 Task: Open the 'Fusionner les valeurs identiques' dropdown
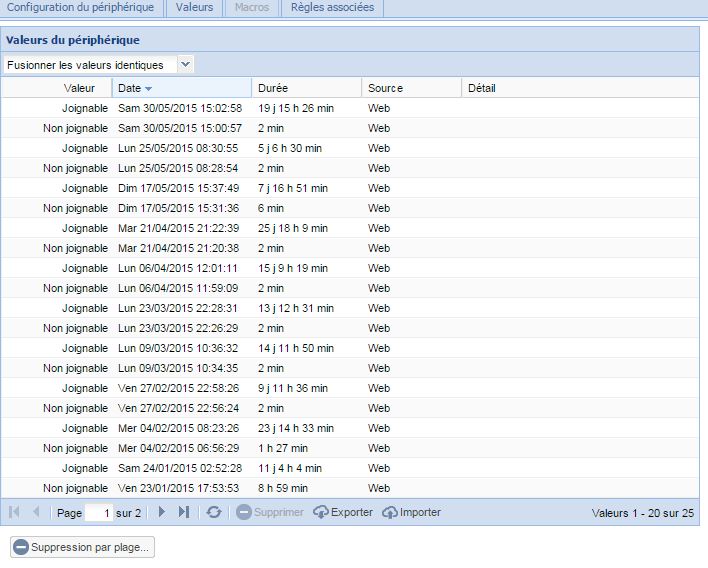point(185,64)
